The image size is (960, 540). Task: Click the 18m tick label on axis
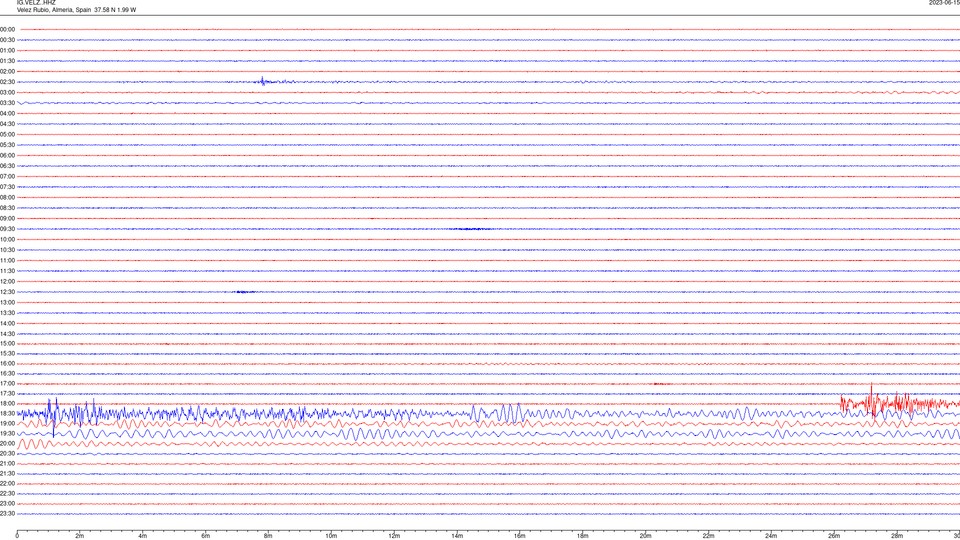(x=583, y=536)
